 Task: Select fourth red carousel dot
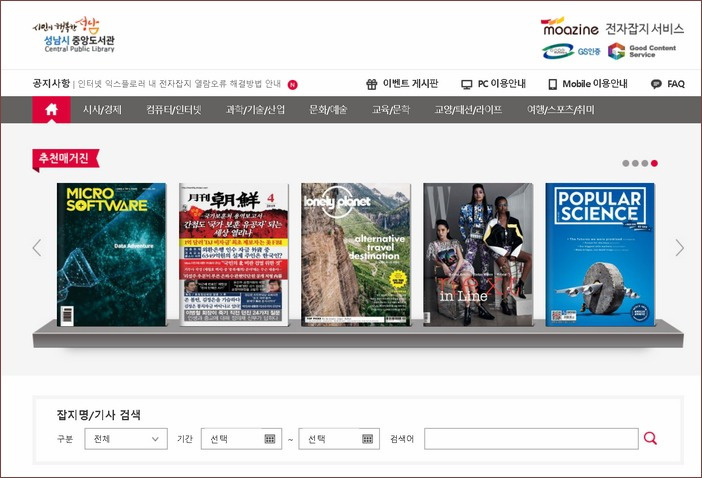coord(654,163)
